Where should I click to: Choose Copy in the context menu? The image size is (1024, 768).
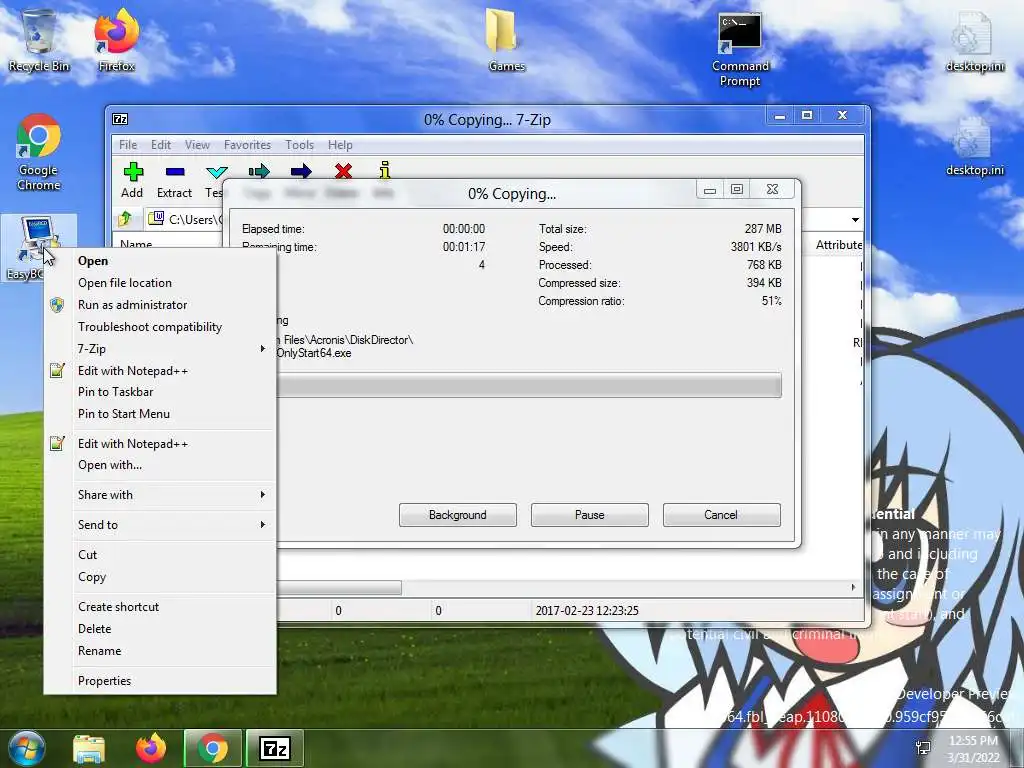pos(160,577)
